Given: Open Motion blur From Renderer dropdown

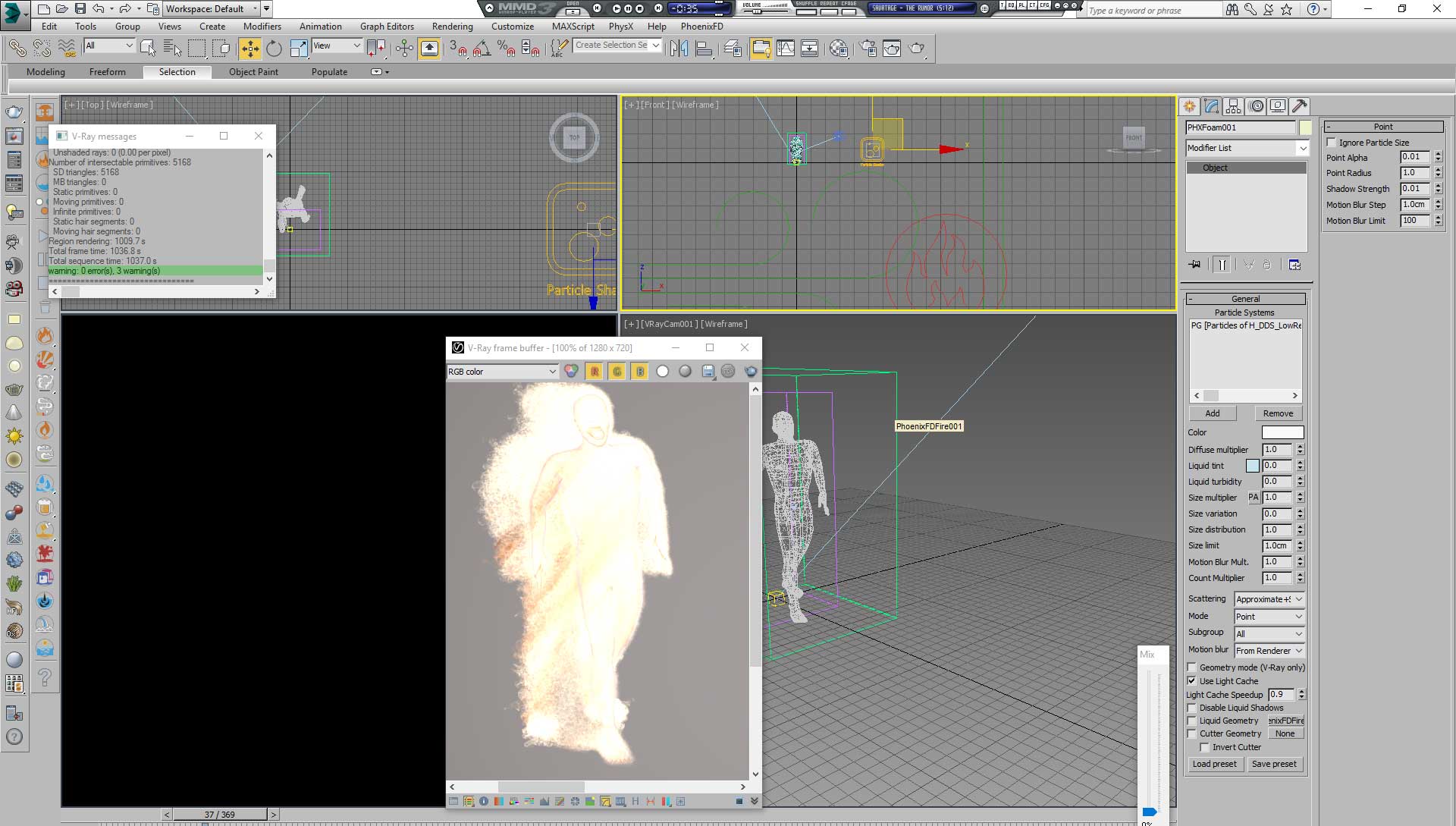Looking at the screenshot, I should click(1269, 651).
